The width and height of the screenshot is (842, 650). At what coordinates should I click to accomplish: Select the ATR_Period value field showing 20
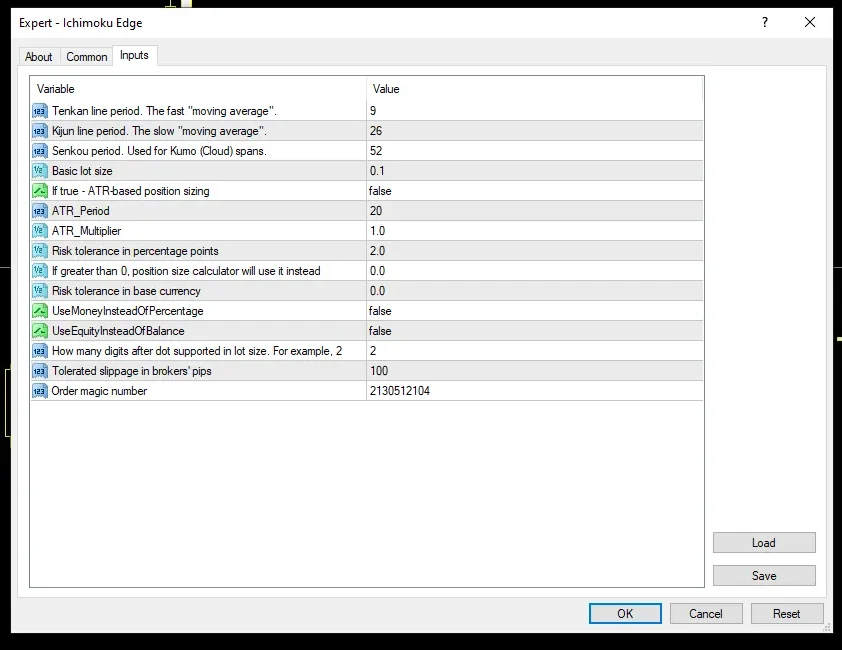(535, 211)
